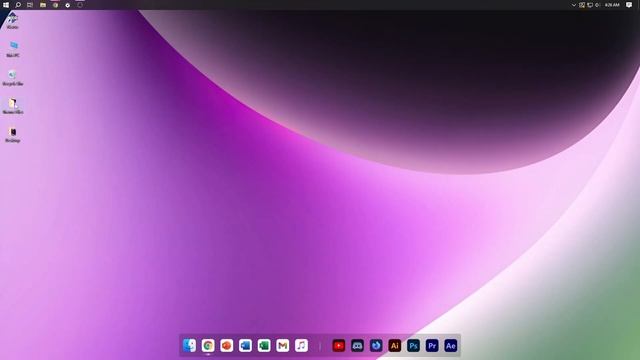Launch Discord from the dock
Viewport: 640px width, 360px height.
click(x=357, y=346)
